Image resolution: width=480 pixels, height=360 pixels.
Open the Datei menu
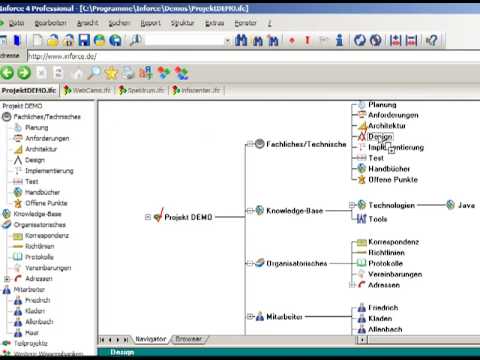pos(16,23)
